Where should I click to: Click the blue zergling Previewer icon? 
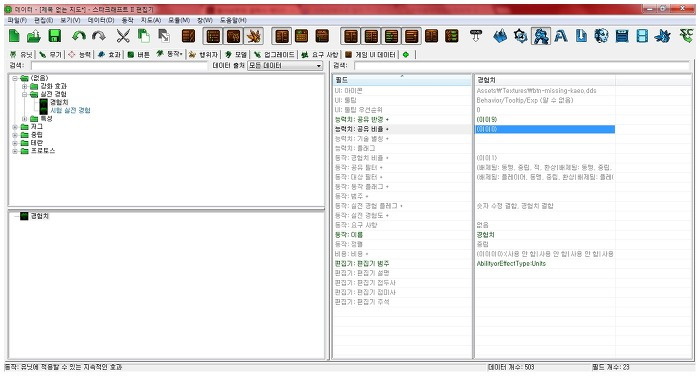[x=663, y=36]
